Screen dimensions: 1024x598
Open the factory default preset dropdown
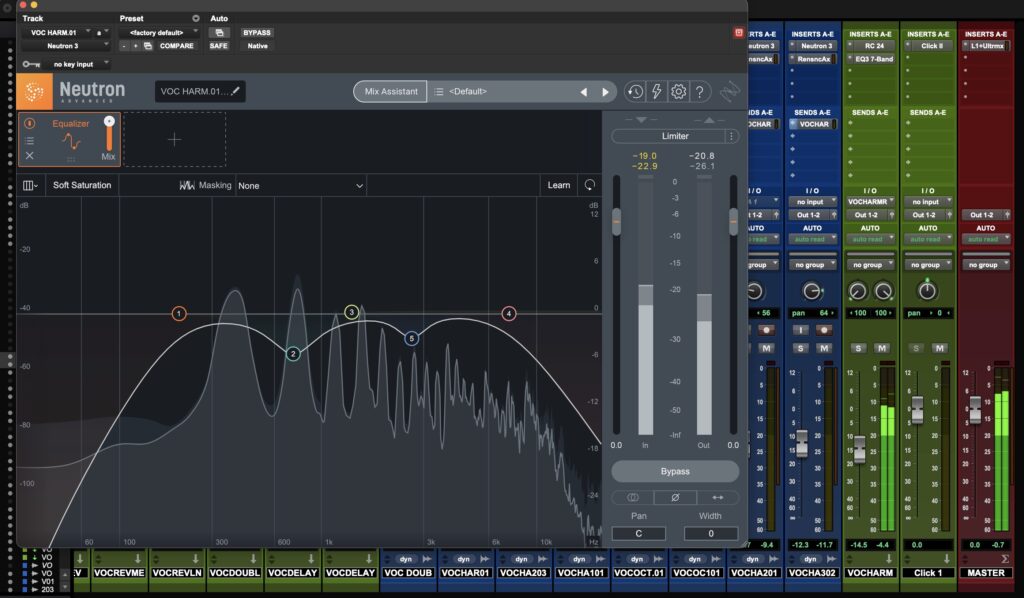coord(160,33)
